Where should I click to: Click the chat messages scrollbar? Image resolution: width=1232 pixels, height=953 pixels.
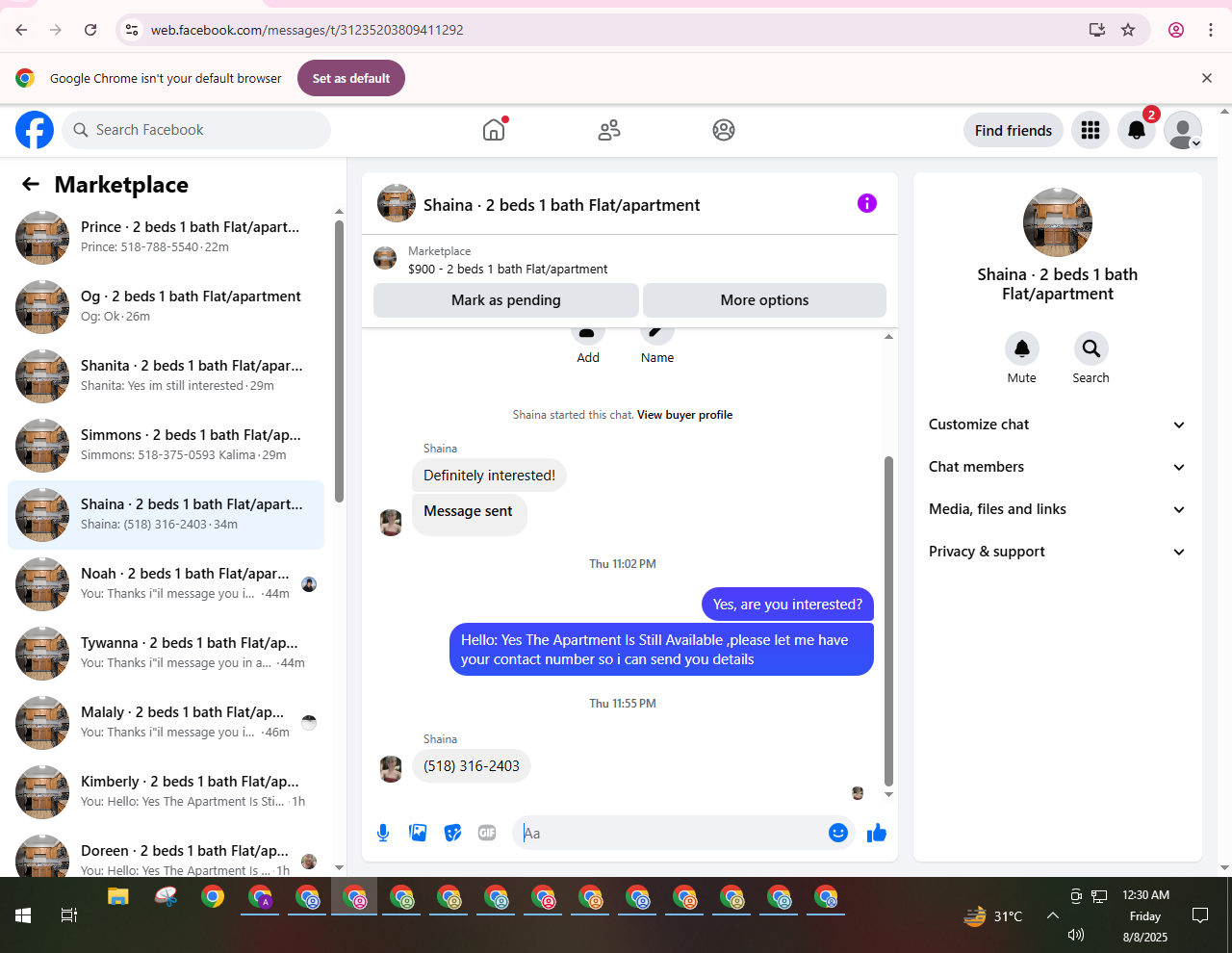pos(888,622)
